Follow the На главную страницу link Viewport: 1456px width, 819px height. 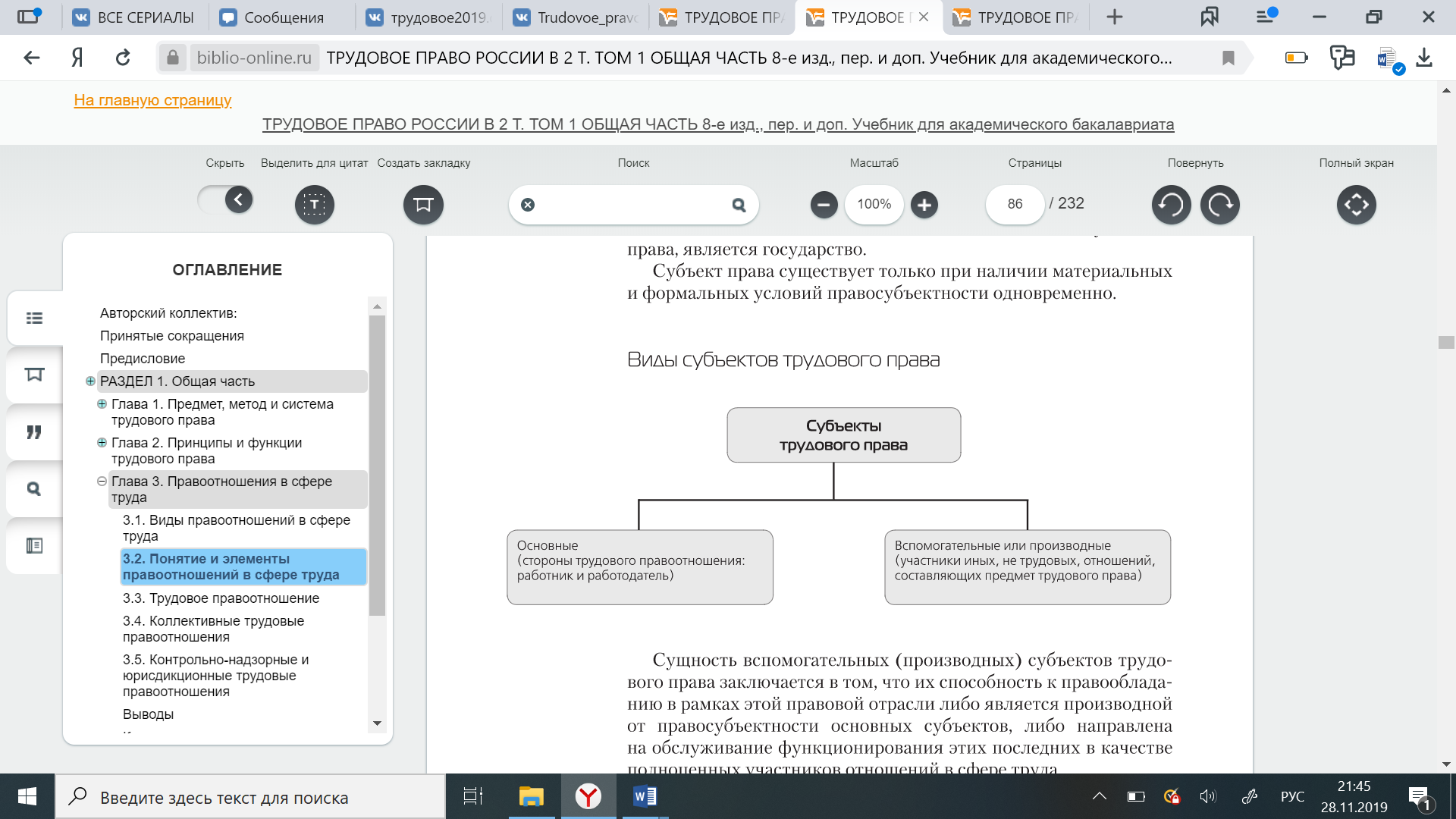152,100
